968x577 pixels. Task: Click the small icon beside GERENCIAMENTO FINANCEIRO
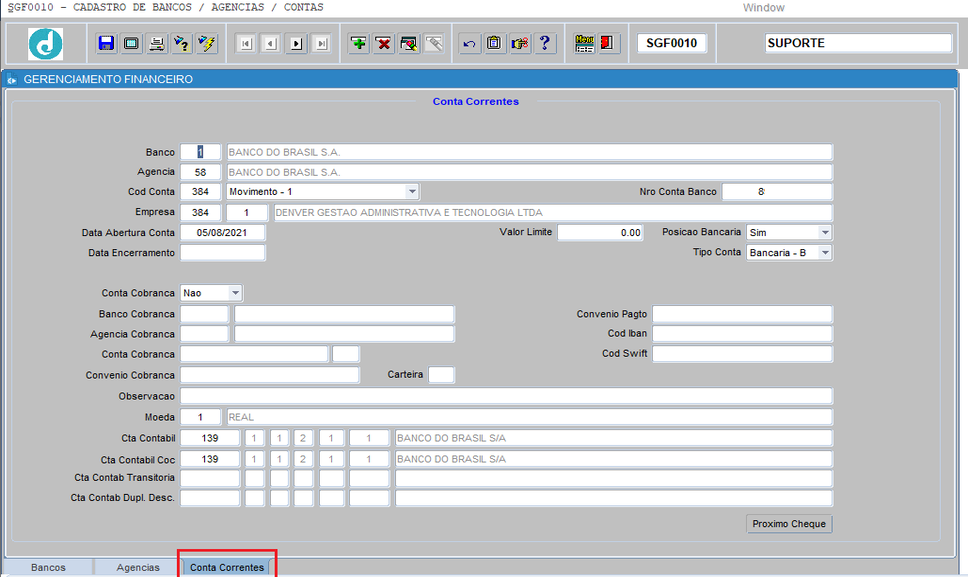pos(12,80)
